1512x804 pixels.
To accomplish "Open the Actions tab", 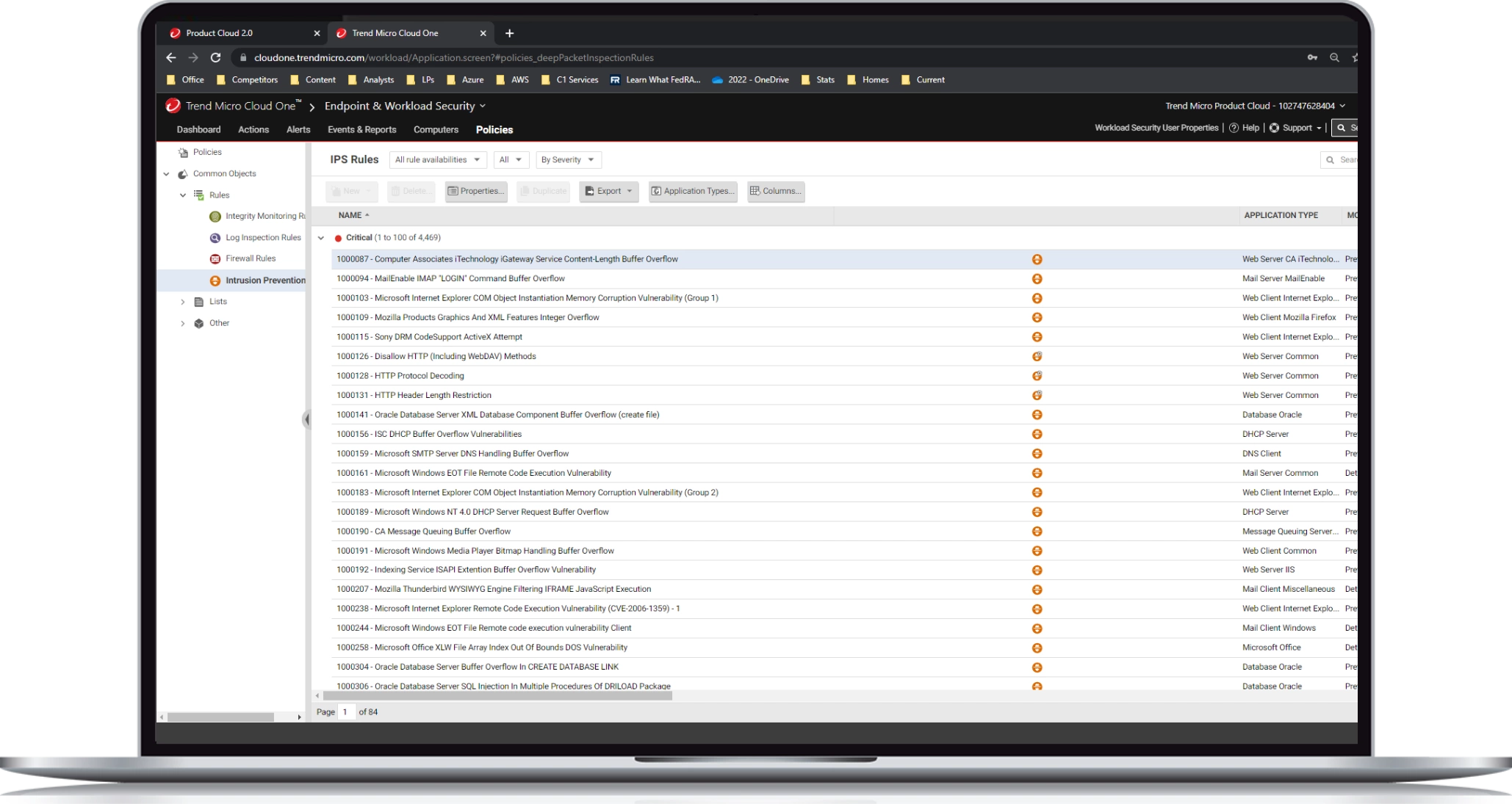I will (x=253, y=129).
